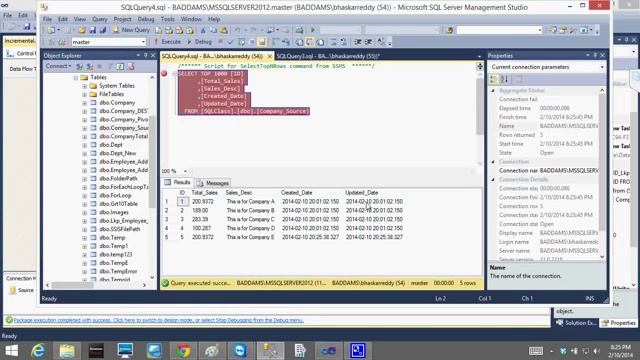640x360 pixels.
Task: Click the package execution completed link
Action: 158,320
